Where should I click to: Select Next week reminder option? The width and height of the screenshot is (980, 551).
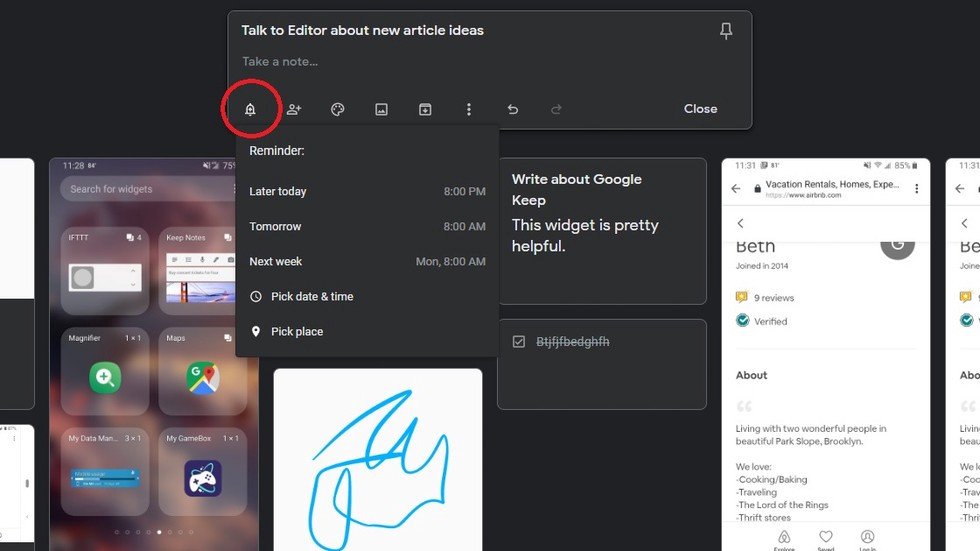[367, 261]
